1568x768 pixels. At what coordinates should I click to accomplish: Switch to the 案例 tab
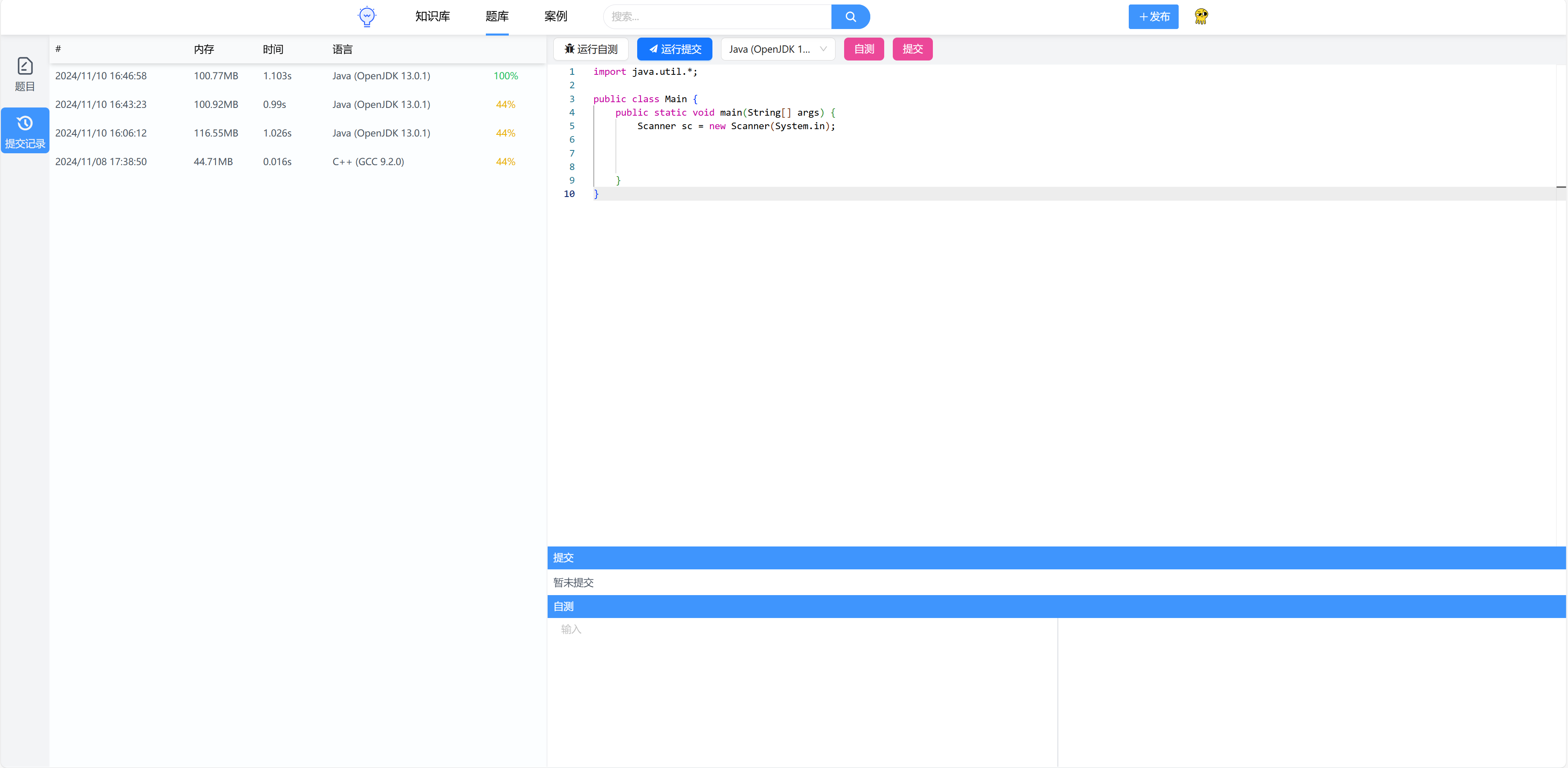(555, 16)
